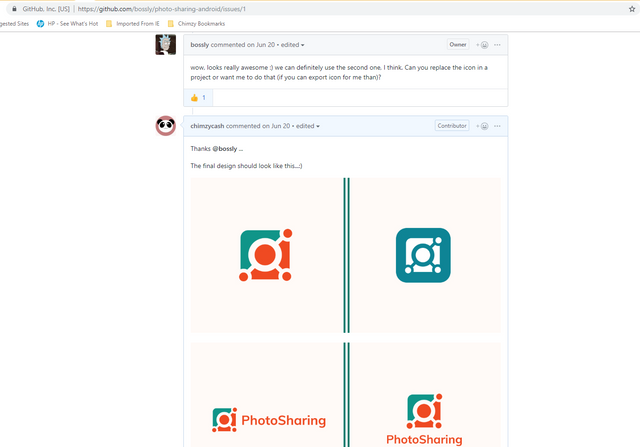
Task: Click the URL in the address bar
Action: click(x=162, y=9)
